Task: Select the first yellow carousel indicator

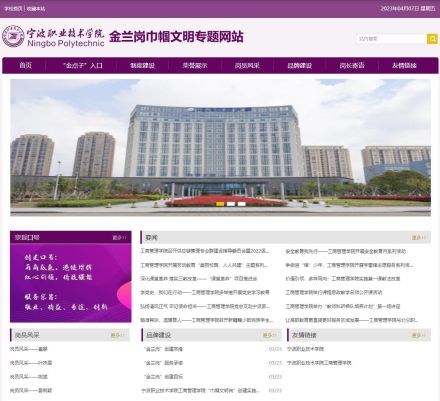Action: tap(220, 204)
